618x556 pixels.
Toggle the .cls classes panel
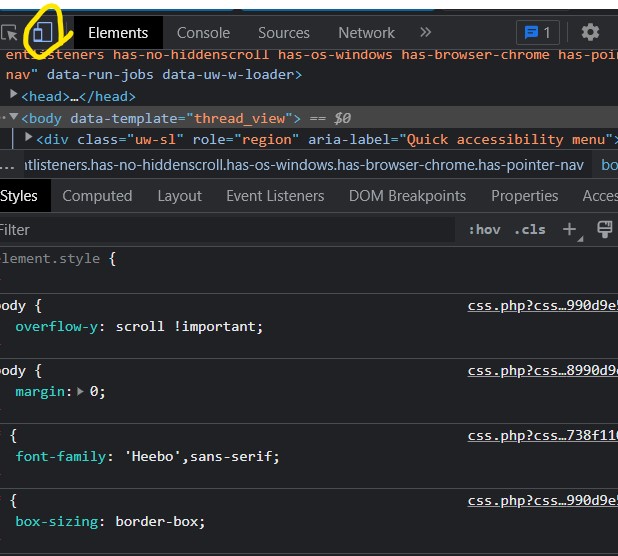coord(530,229)
